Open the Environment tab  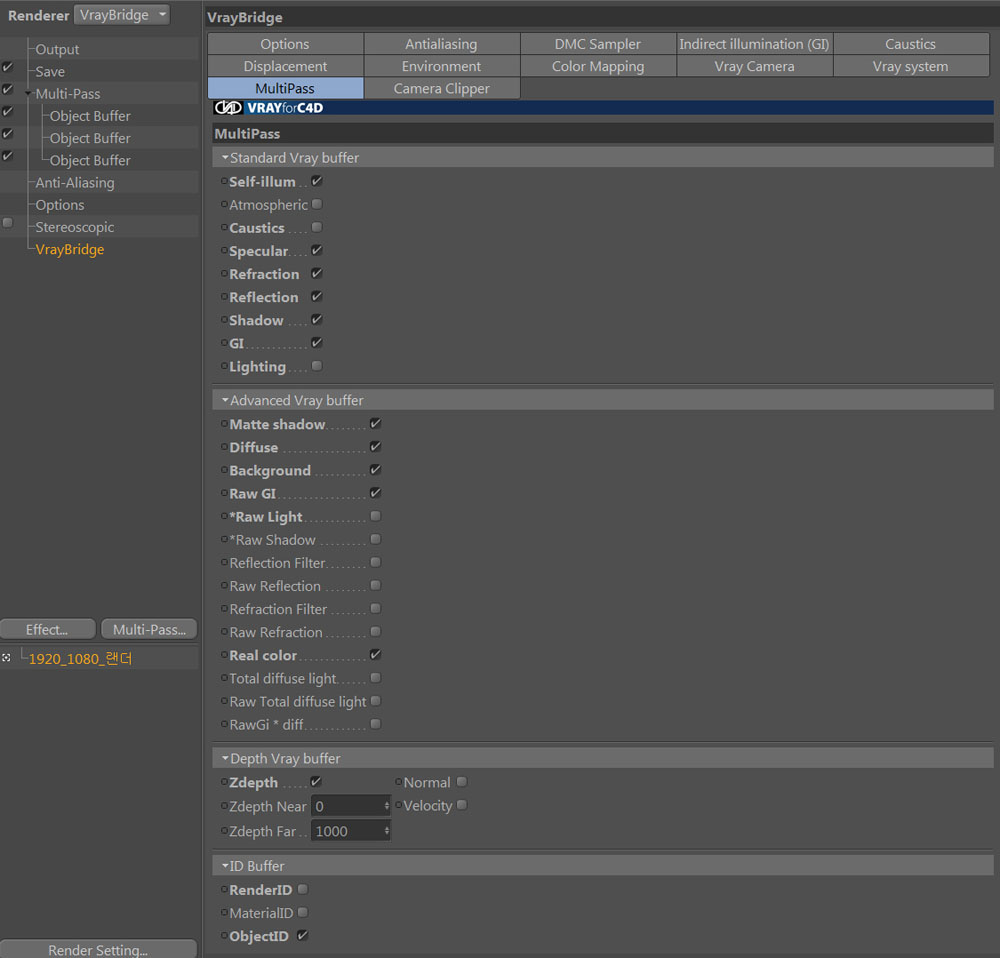441,66
